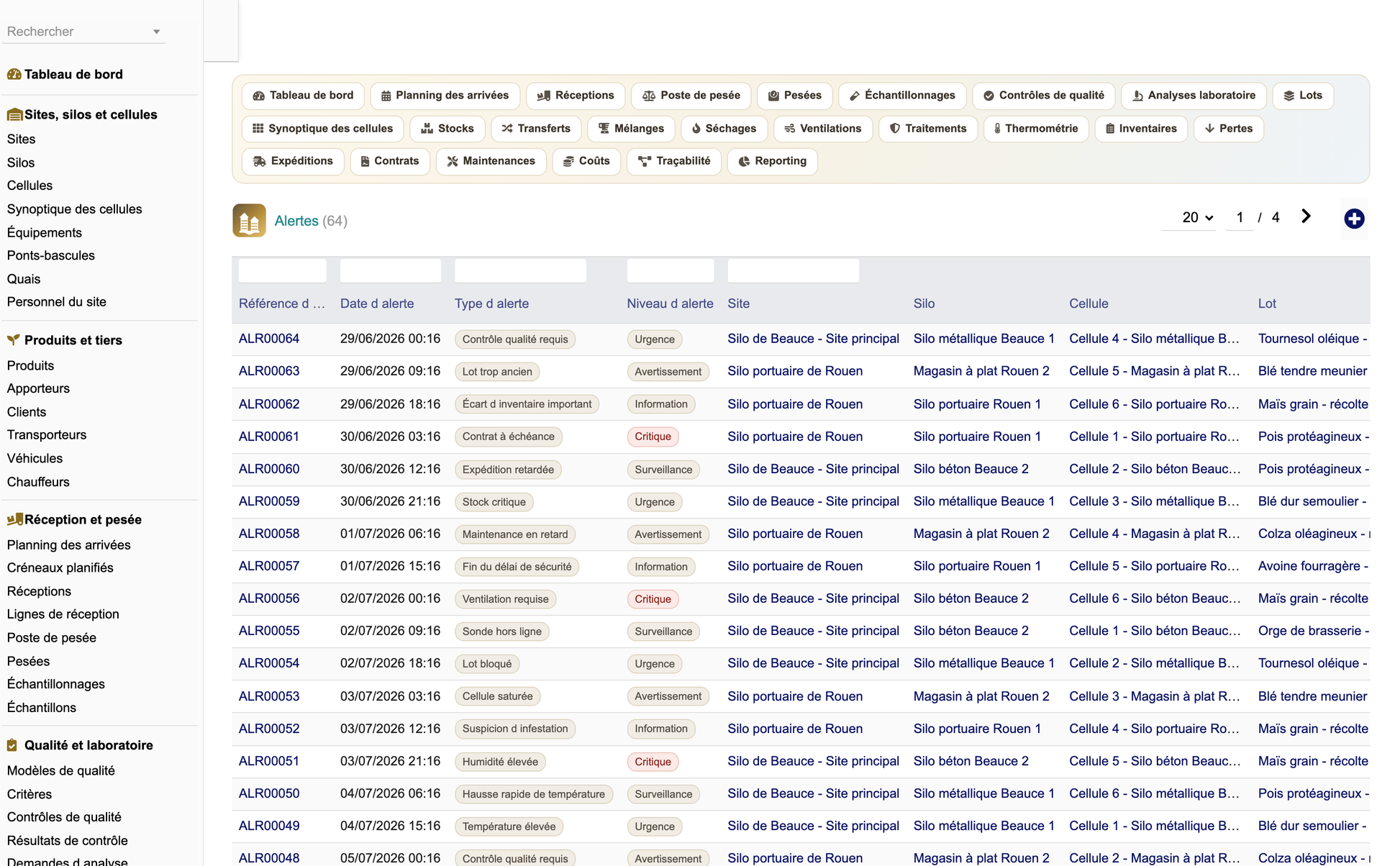Click the Alertes title link
This screenshot has width=1400, height=866.
pyautogui.click(x=296, y=221)
